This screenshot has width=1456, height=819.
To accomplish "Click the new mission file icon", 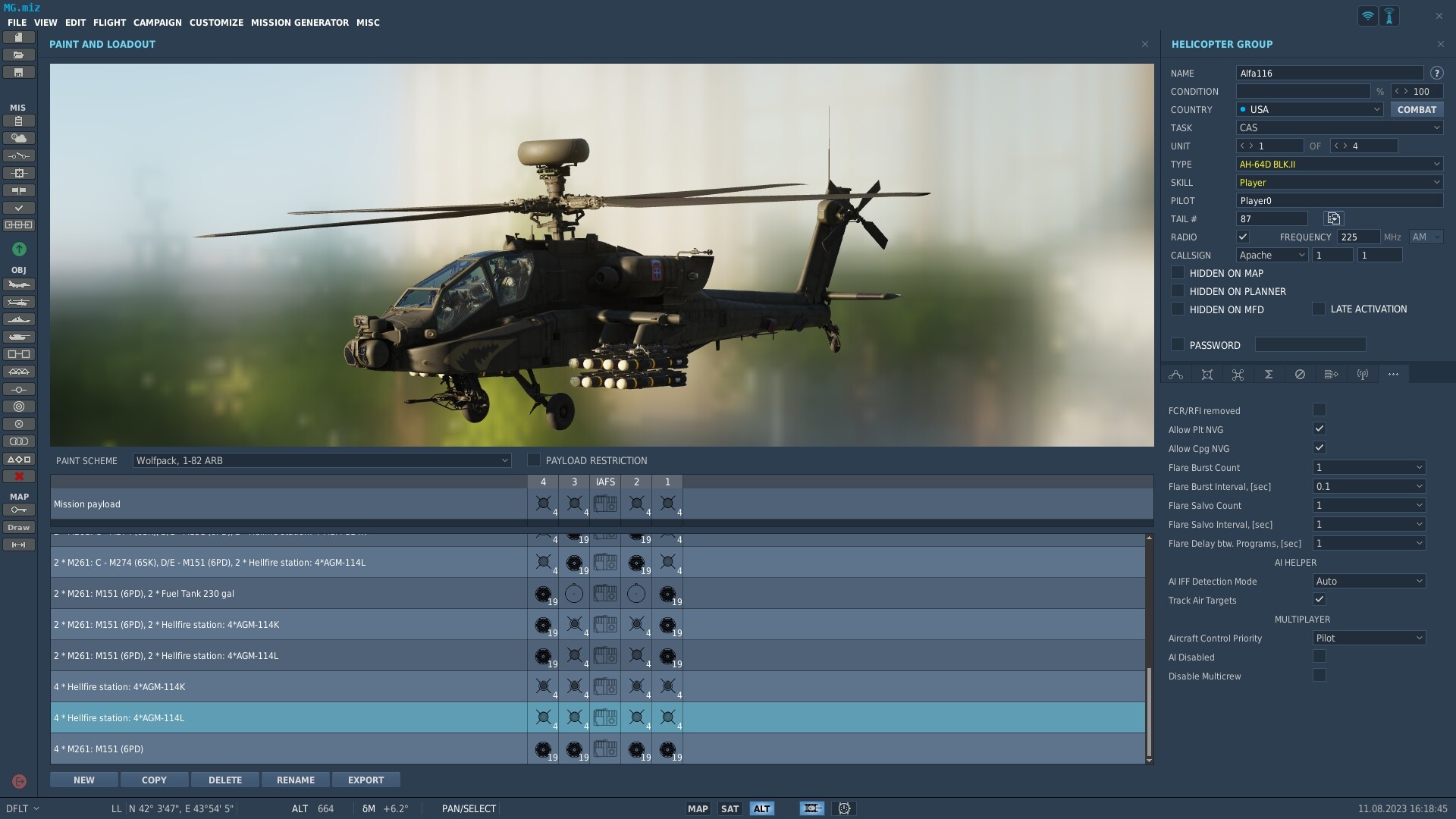I will (x=19, y=37).
